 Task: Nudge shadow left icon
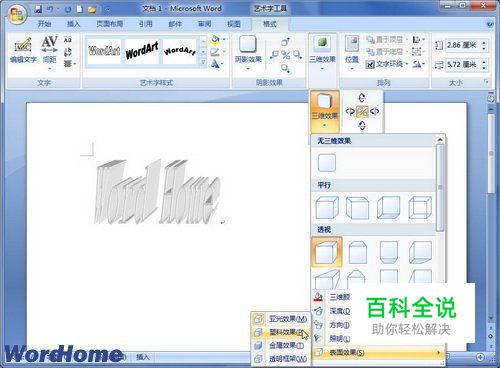274,55
